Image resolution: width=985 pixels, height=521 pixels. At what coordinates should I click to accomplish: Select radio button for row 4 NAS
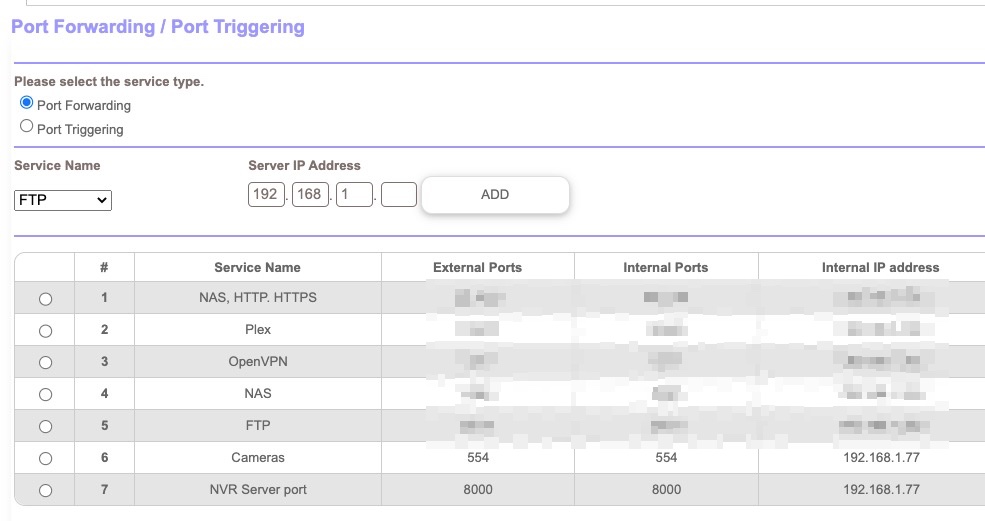pos(45,395)
